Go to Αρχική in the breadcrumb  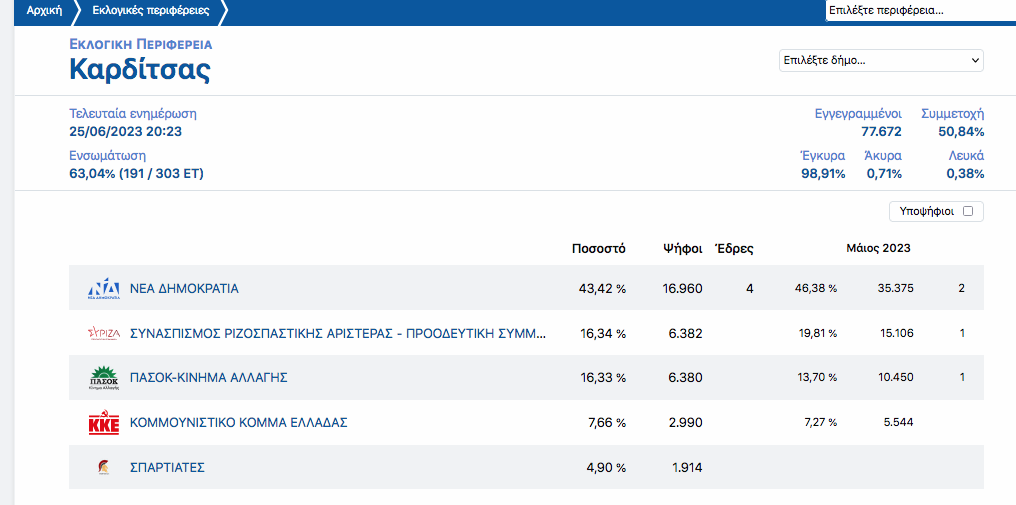(44, 11)
